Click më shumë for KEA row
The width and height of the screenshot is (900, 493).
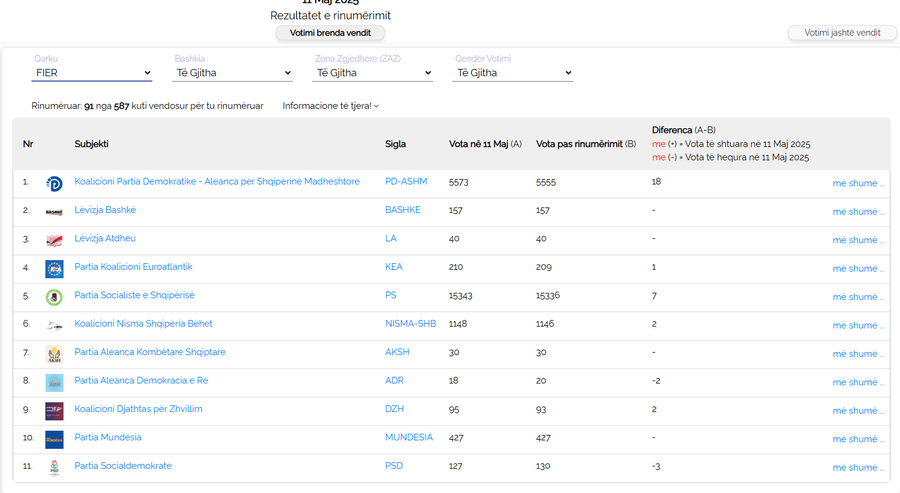click(x=858, y=269)
